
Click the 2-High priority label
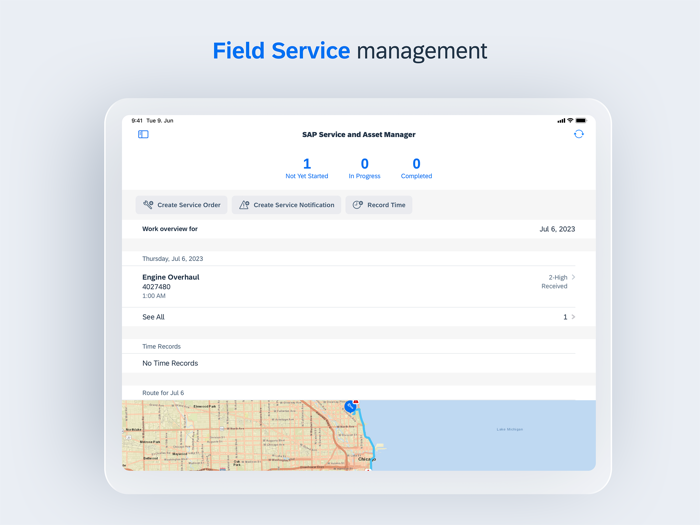(x=558, y=277)
